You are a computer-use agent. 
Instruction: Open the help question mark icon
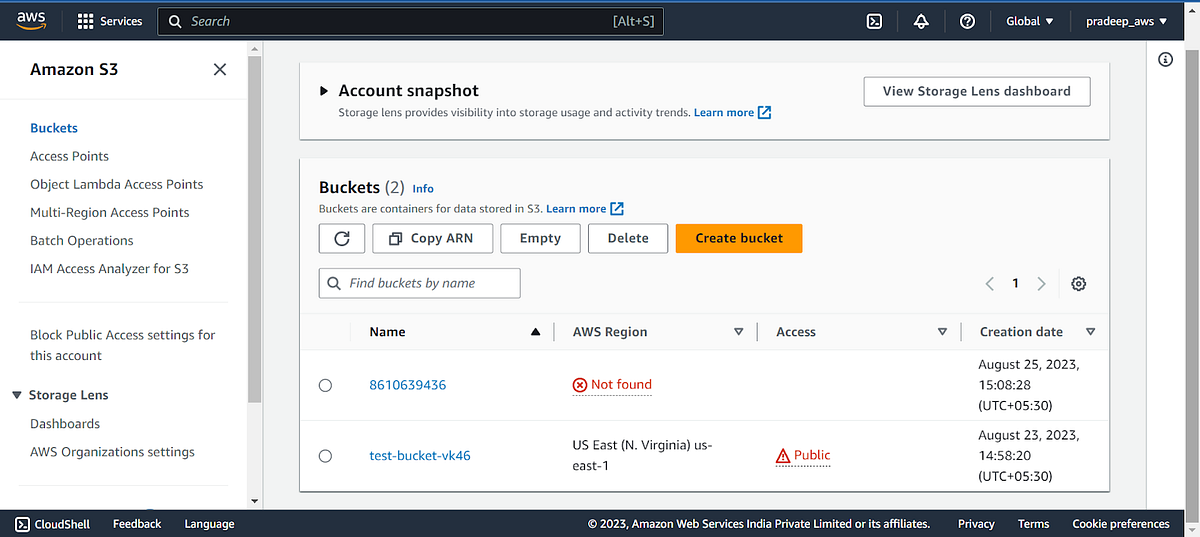pos(967,21)
